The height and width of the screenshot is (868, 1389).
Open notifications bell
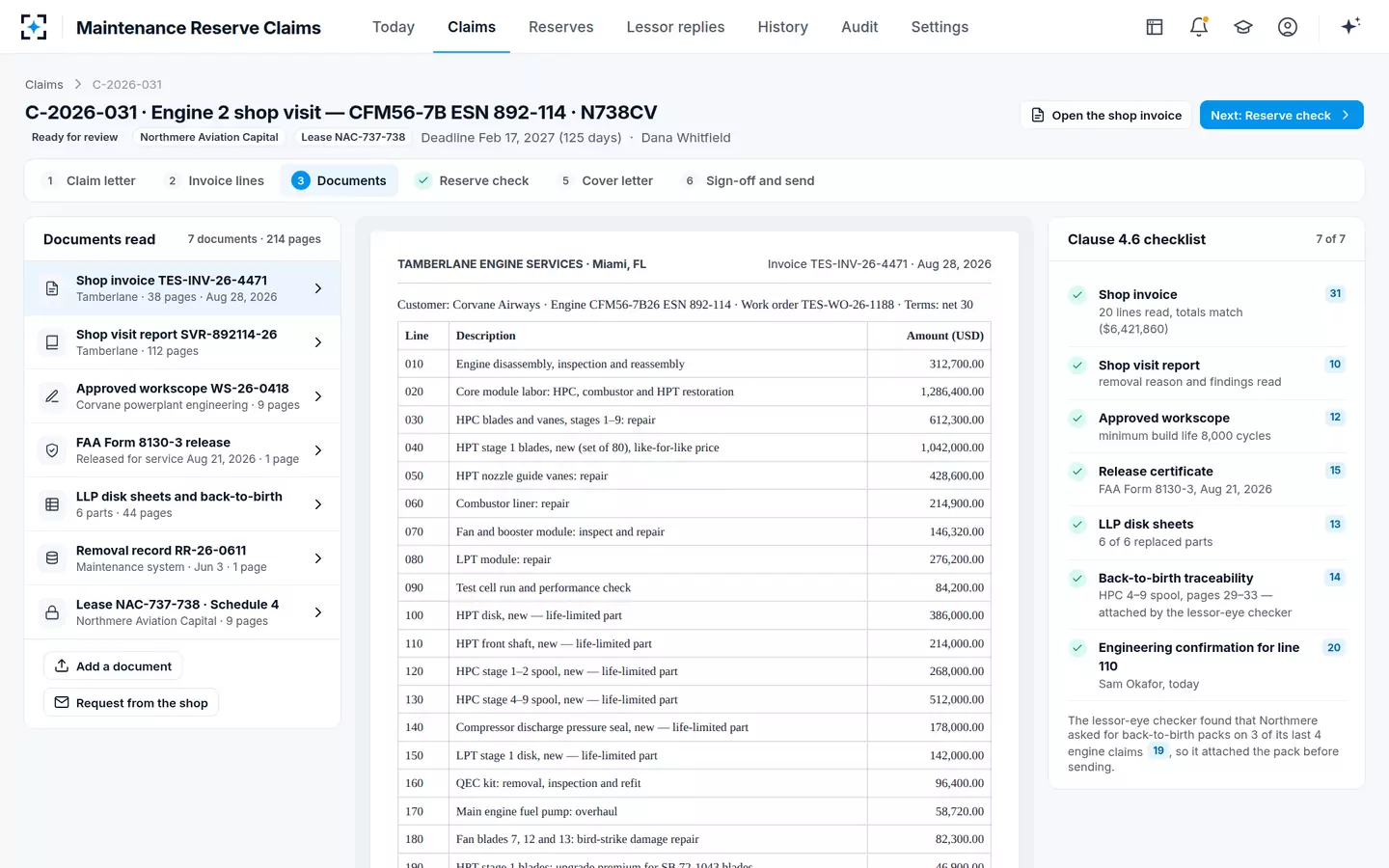(x=1199, y=27)
